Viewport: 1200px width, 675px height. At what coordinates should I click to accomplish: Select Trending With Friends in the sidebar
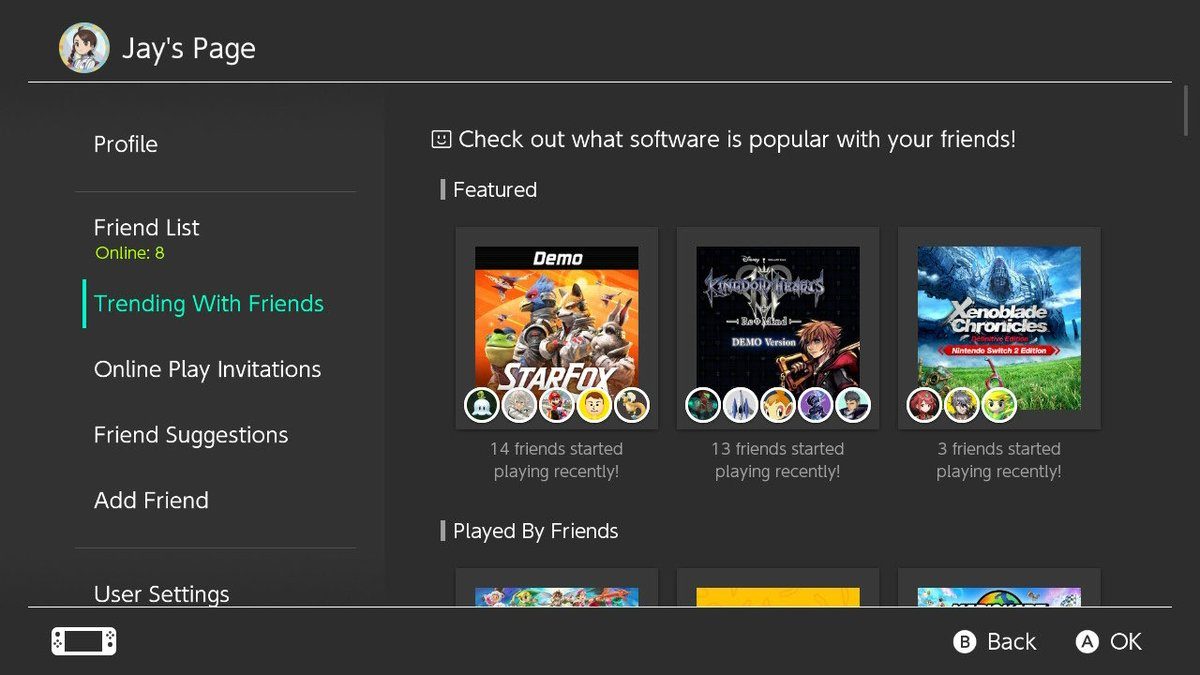tap(209, 303)
